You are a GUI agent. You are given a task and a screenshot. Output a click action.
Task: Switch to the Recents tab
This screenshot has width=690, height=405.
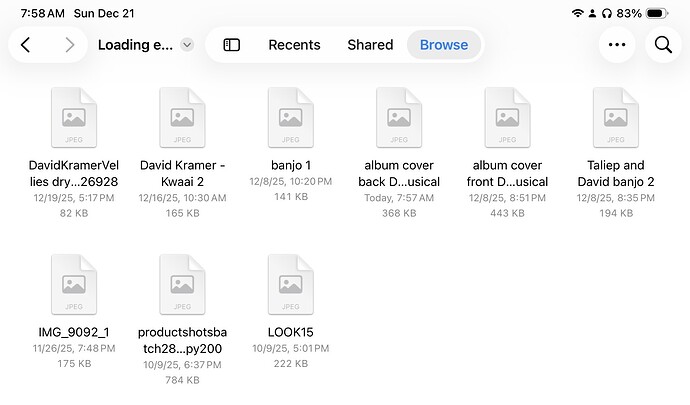pyautogui.click(x=294, y=45)
